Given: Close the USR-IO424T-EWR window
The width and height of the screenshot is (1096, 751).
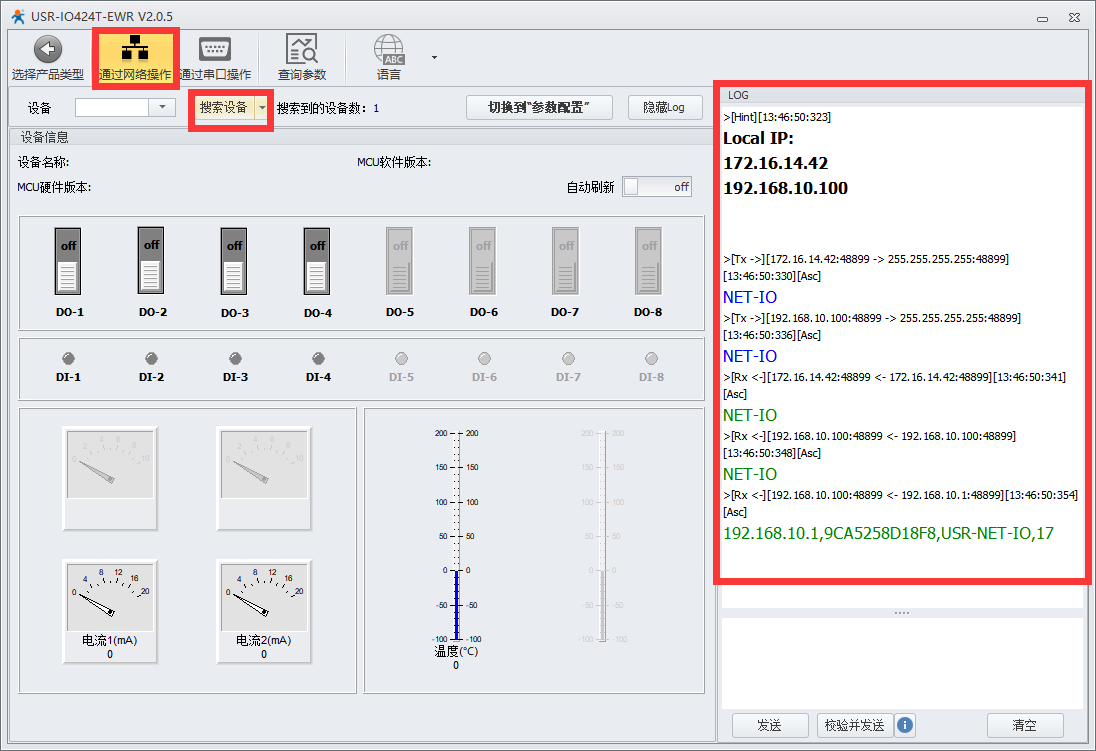Looking at the screenshot, I should point(1074,17).
